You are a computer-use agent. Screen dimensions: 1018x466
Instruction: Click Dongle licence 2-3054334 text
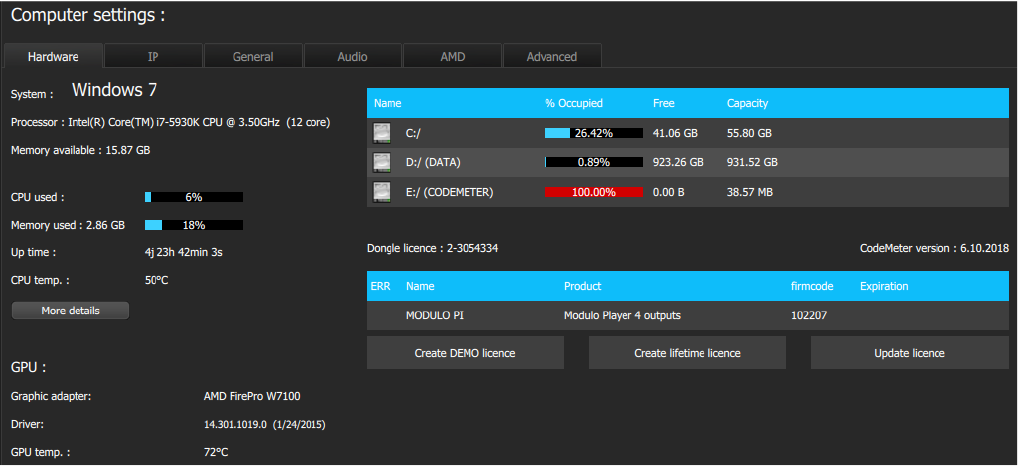432,248
